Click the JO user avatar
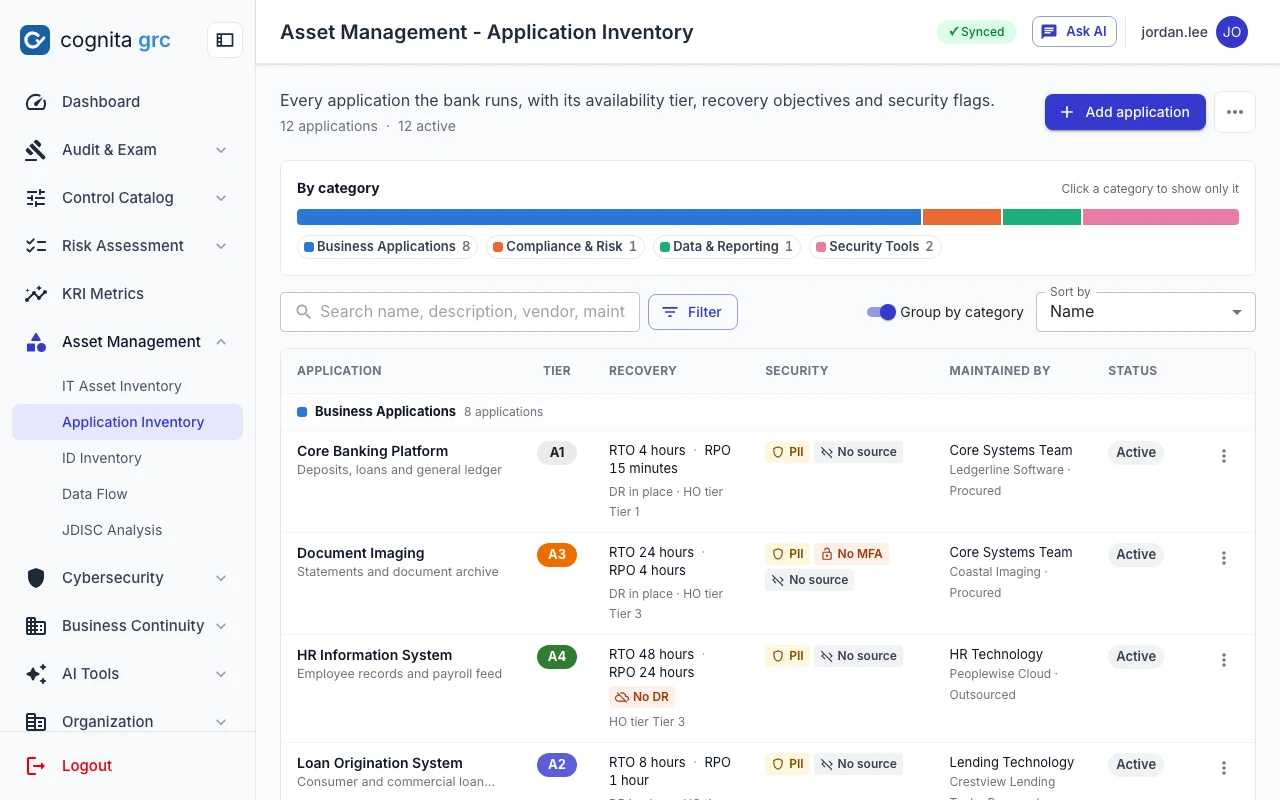Screen dimensions: 1280x800 coord(1232,32)
